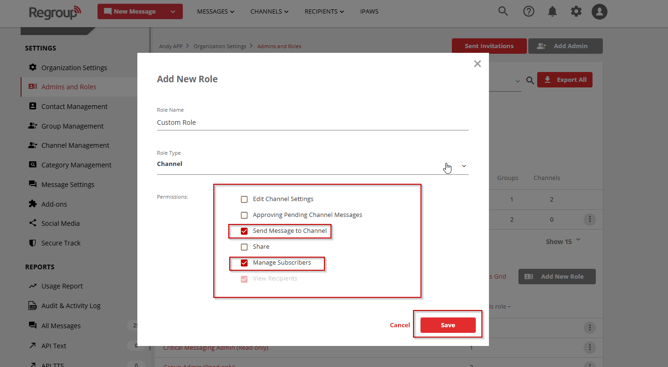This screenshot has height=367, width=668.
Task: Click the All Messages icon
Action: click(32, 325)
